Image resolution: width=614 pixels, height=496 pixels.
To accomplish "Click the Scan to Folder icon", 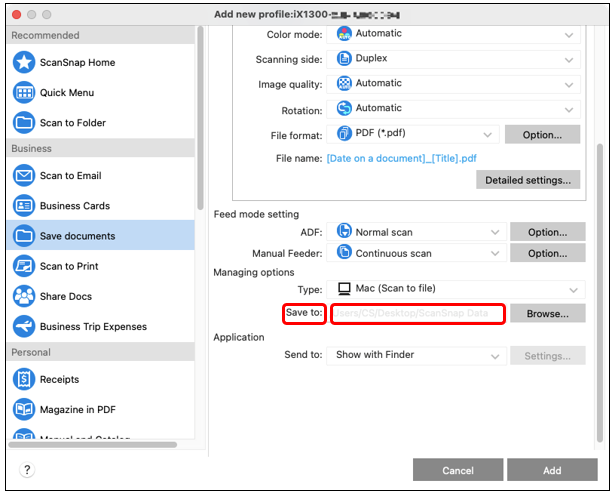I will [24, 123].
